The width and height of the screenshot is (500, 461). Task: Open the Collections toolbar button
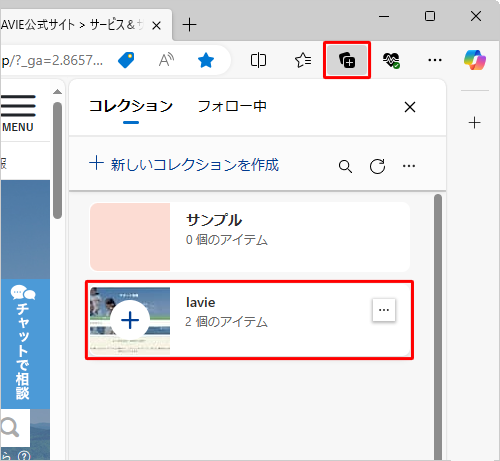pos(347,60)
